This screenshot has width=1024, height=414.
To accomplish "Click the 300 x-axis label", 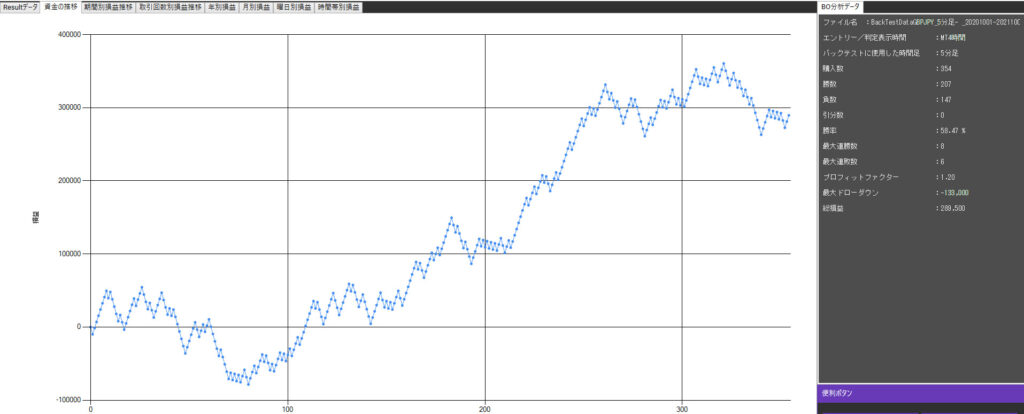I will pyautogui.click(x=682, y=410).
